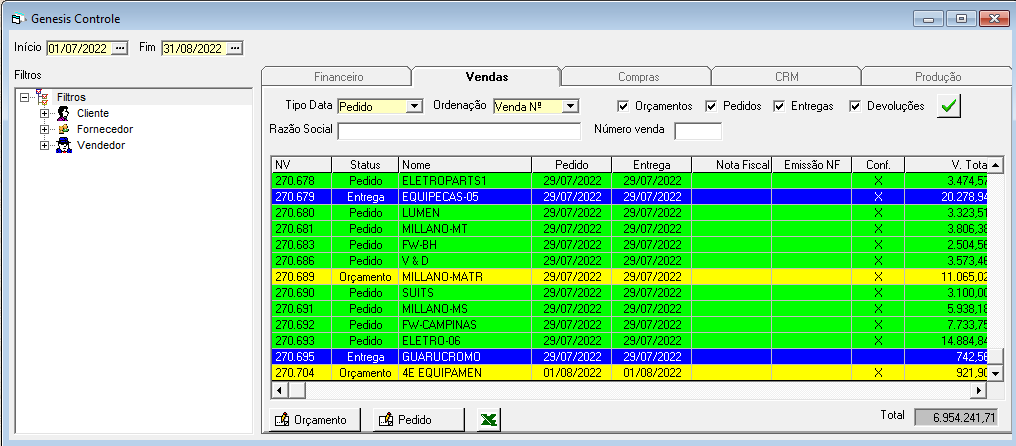Click the Fornecedor icon in filter tree
Image resolution: width=1016 pixels, height=446 pixels.
[x=64, y=129]
